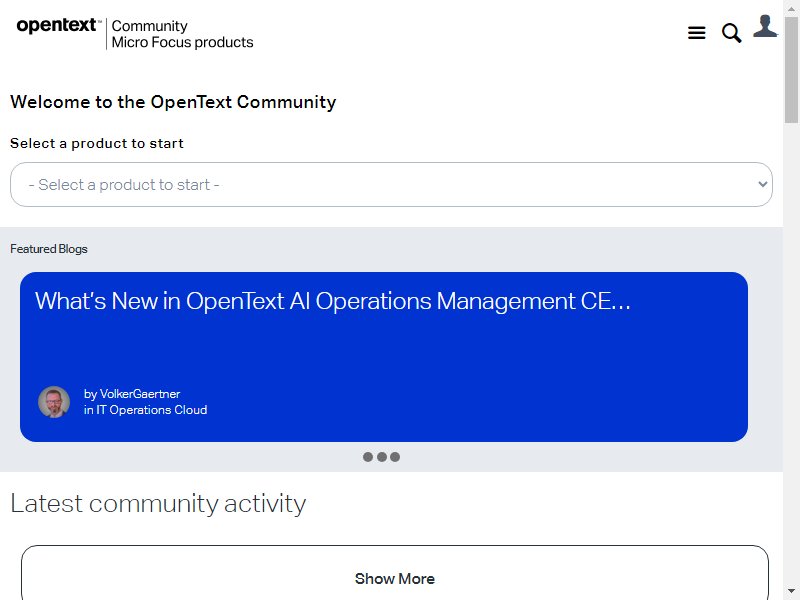This screenshot has width=800, height=600.
Task: Click the opentext logo
Action: (59, 26)
